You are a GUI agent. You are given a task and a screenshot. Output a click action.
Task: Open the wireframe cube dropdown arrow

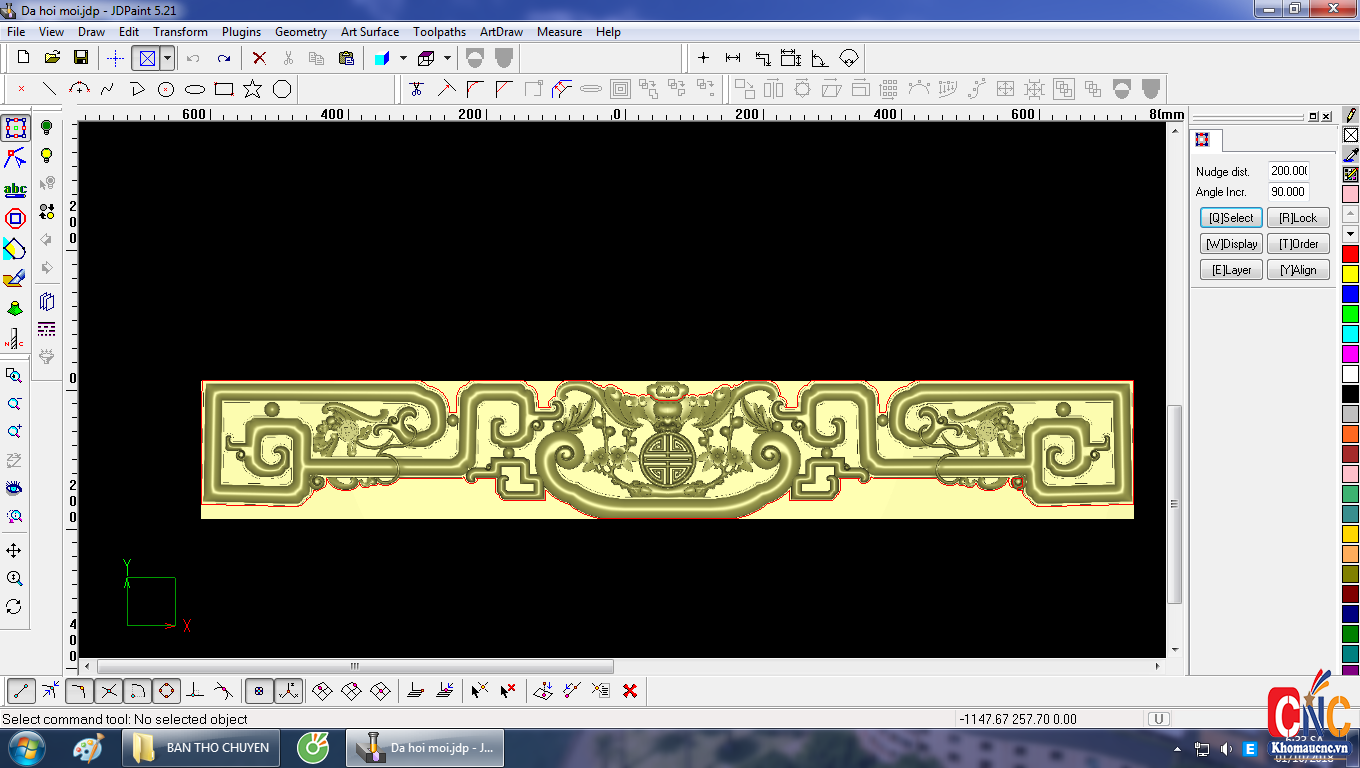(447, 58)
